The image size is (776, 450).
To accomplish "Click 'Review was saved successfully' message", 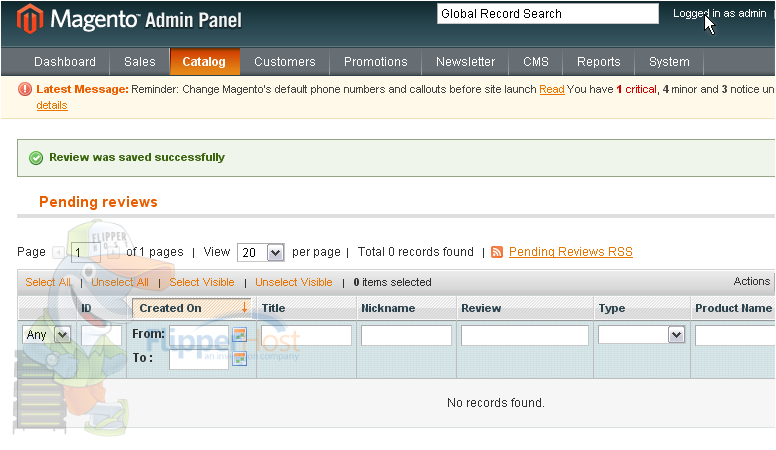I will click(137, 157).
